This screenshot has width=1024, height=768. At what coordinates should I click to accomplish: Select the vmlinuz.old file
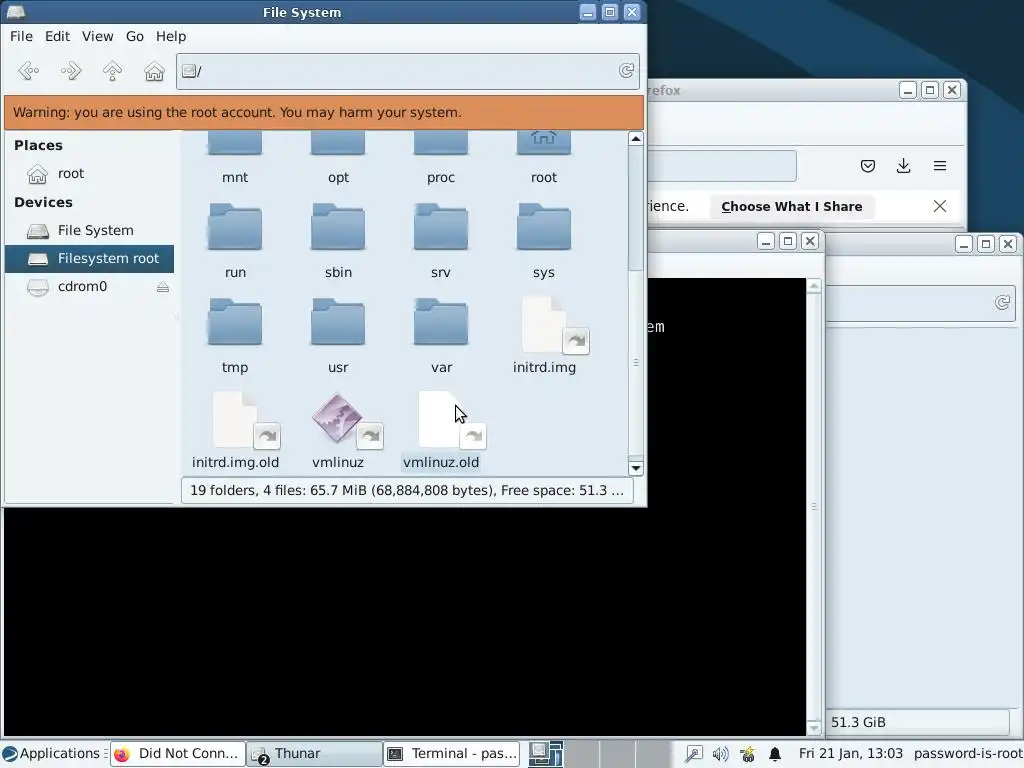441,431
